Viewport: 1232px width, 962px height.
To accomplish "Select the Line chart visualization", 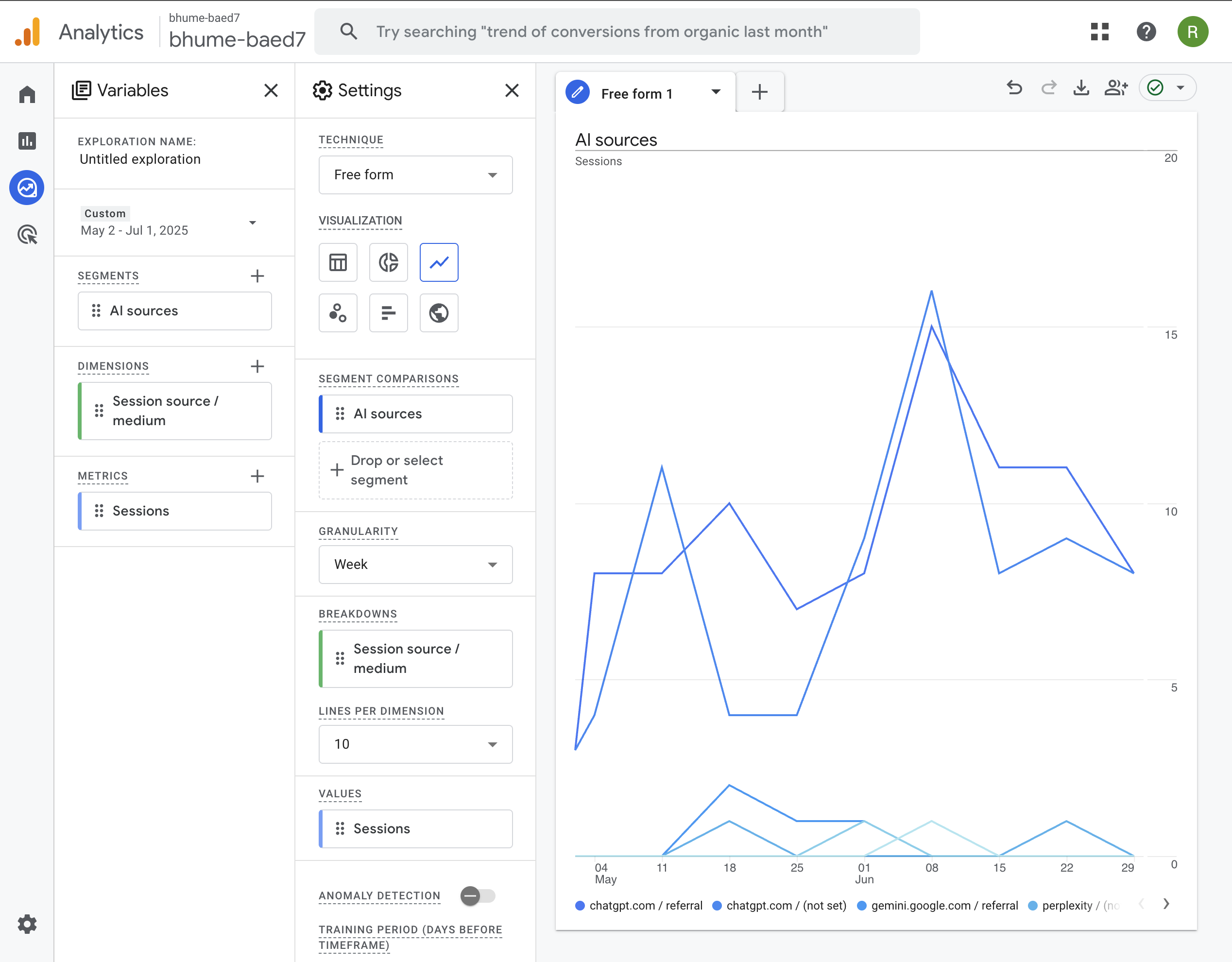I will click(x=439, y=262).
